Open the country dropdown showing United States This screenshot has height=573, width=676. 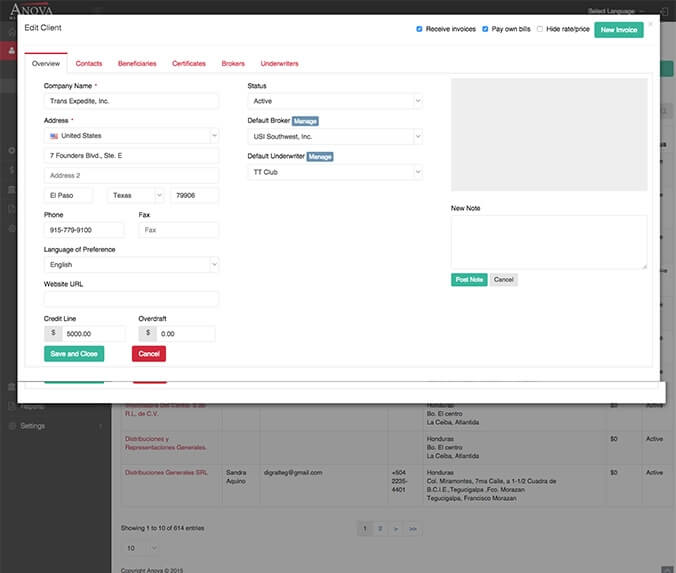coord(131,136)
